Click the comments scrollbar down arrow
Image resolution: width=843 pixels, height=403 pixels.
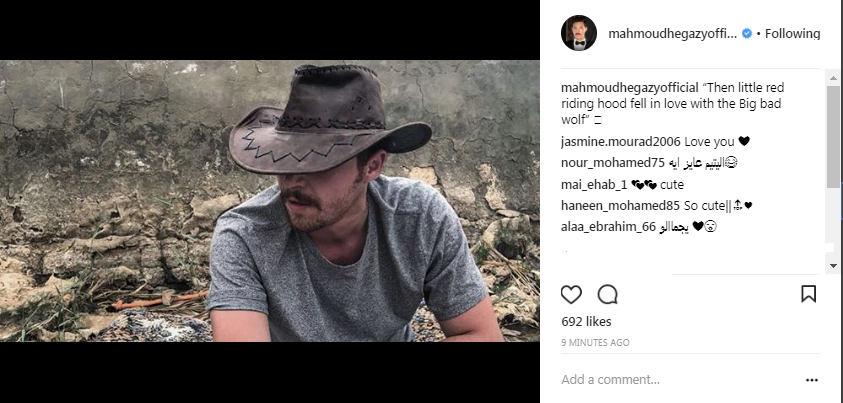pyautogui.click(x=833, y=265)
